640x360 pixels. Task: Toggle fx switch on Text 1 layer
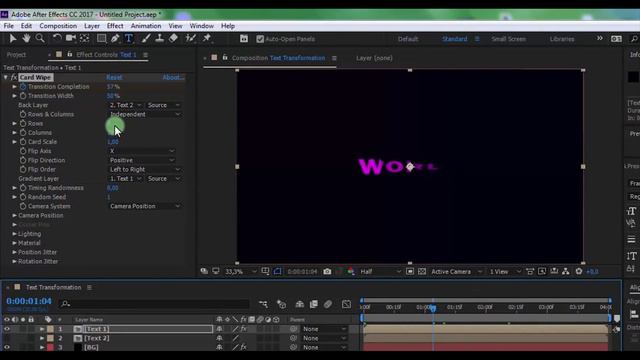coord(244,329)
